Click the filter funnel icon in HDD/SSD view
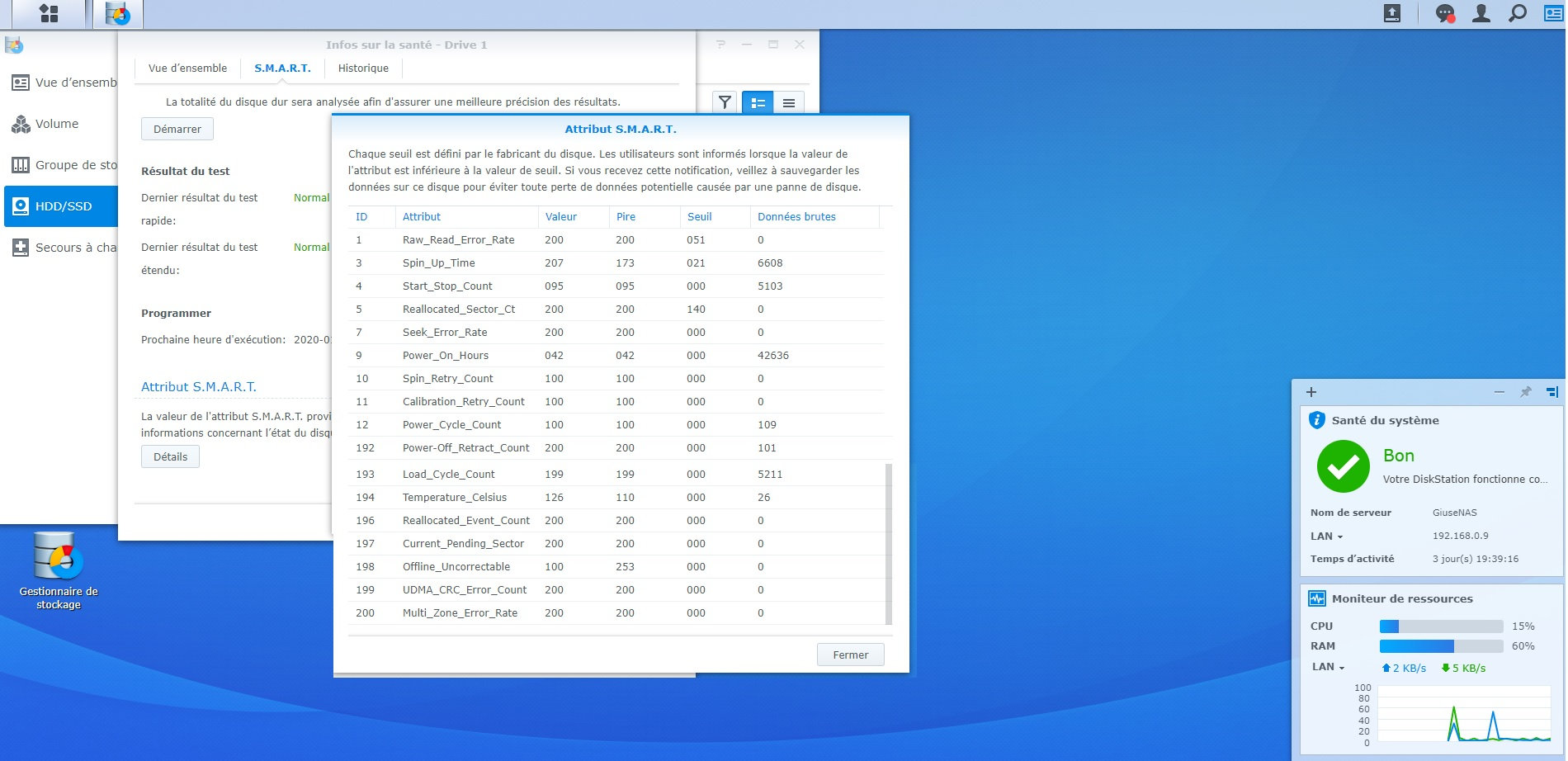Viewport: 1568px width, 761px height. tap(725, 102)
